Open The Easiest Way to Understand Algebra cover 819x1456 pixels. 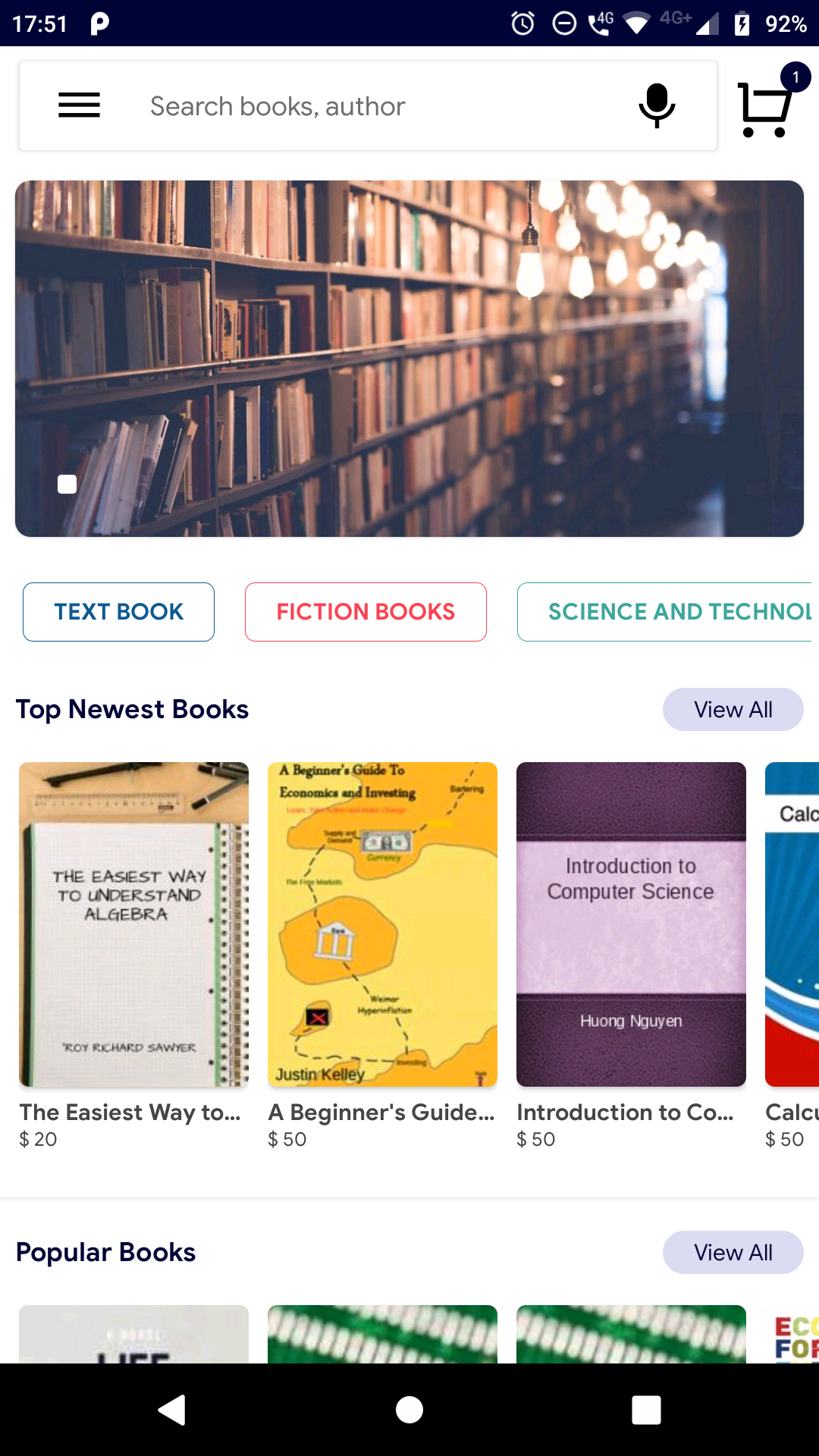134,924
